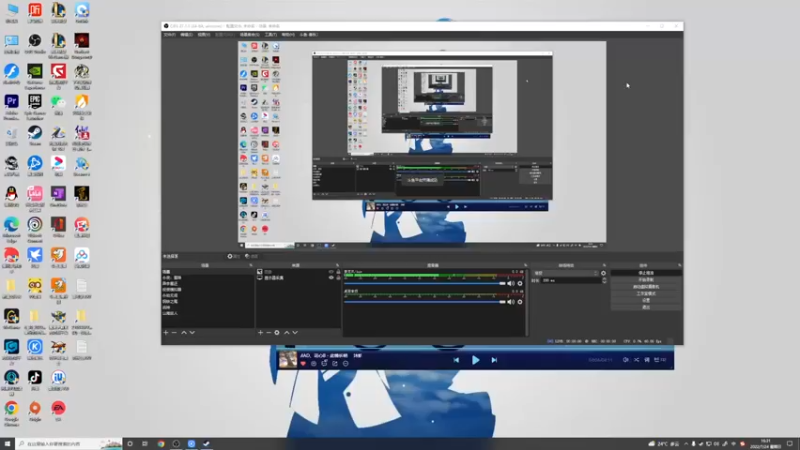Open the Windows Start button

[x=7, y=444]
